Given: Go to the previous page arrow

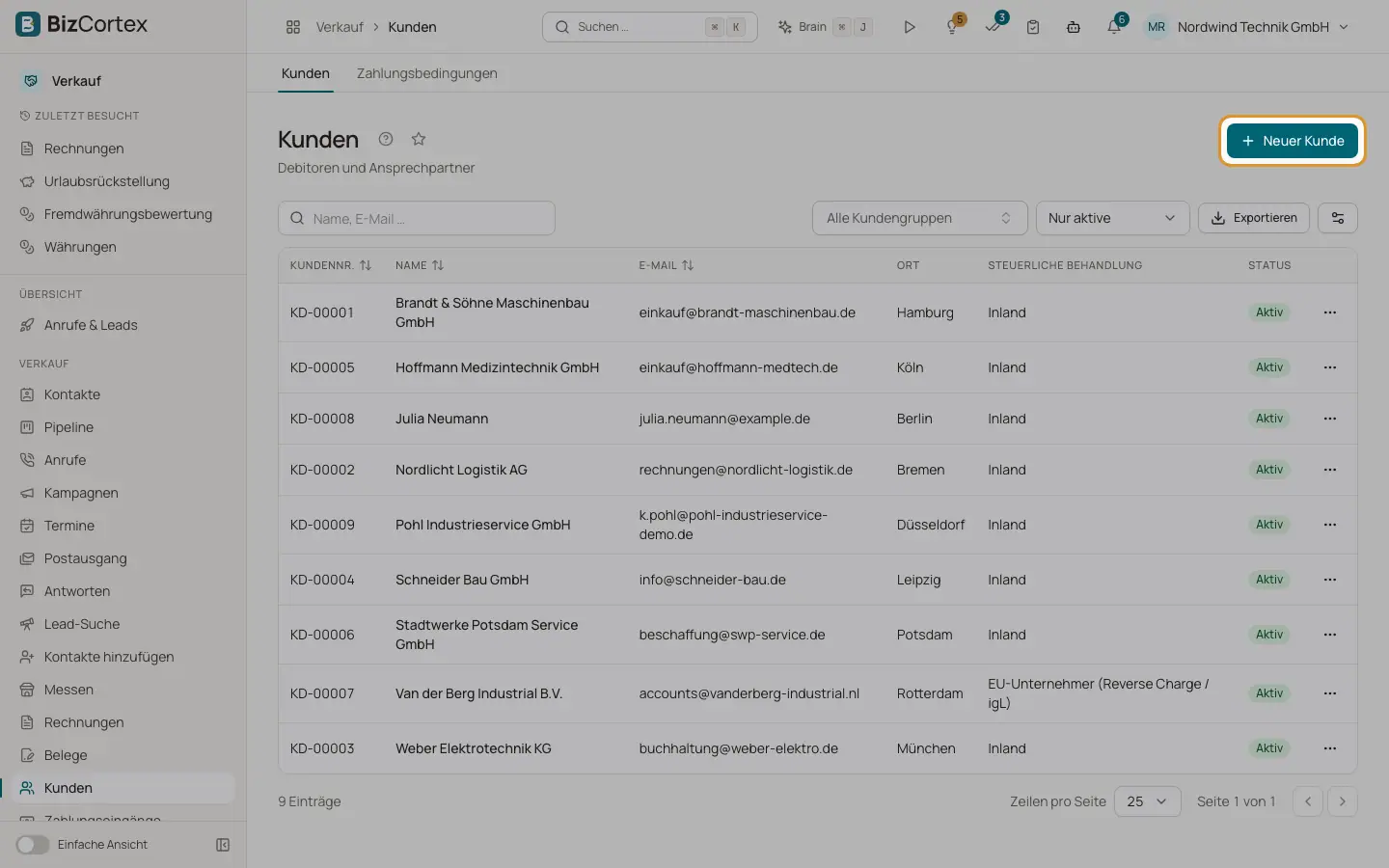Looking at the screenshot, I should 1308,801.
